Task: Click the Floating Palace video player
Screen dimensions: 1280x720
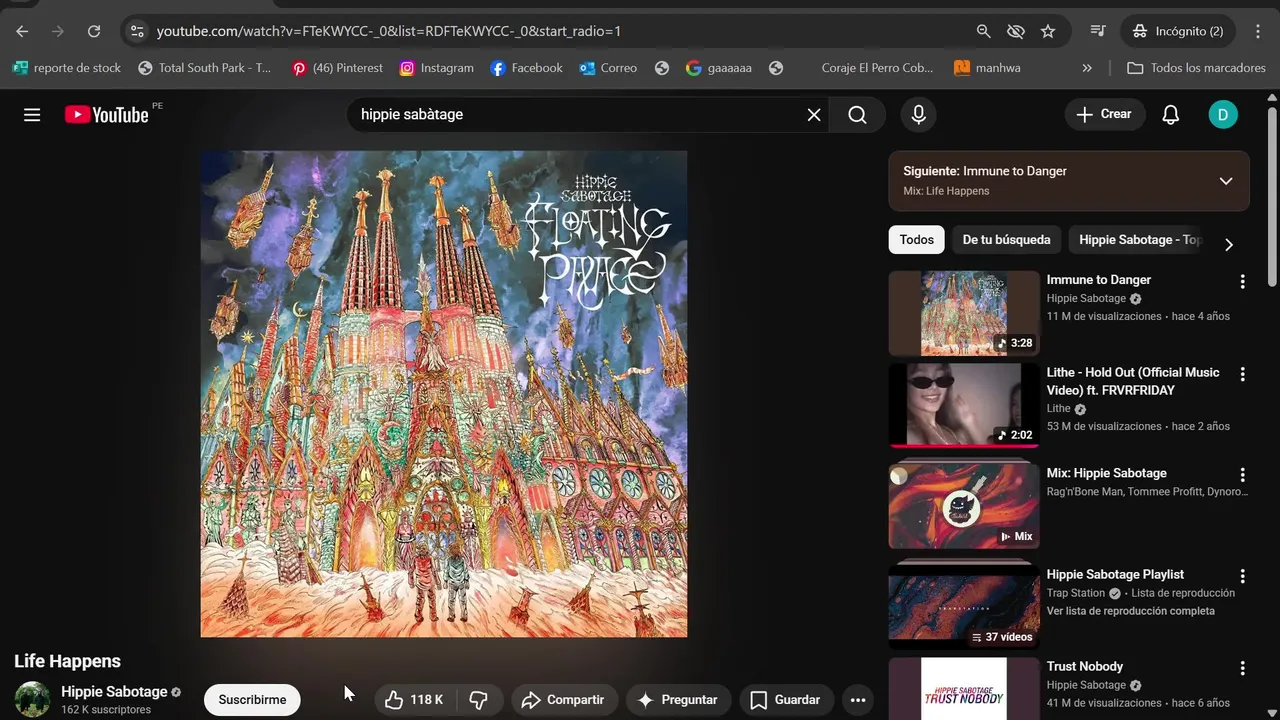Action: tap(444, 394)
